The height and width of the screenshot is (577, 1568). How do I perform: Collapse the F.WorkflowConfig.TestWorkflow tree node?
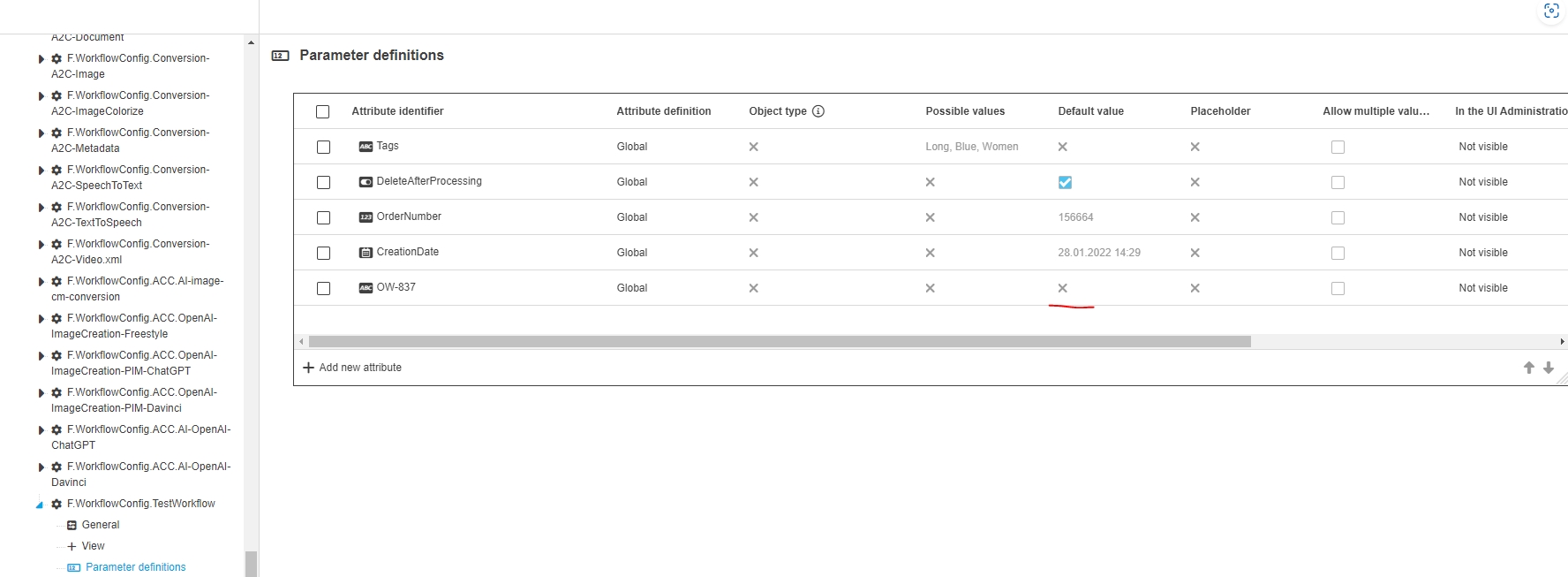[x=40, y=505]
